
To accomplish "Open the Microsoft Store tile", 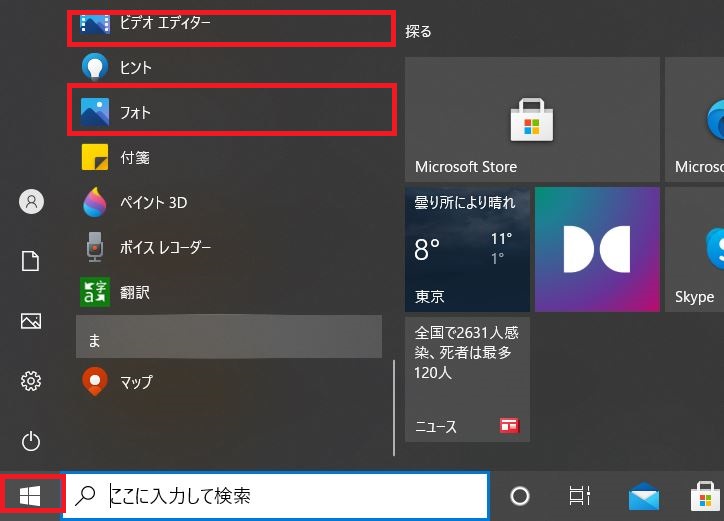I will [x=532, y=120].
